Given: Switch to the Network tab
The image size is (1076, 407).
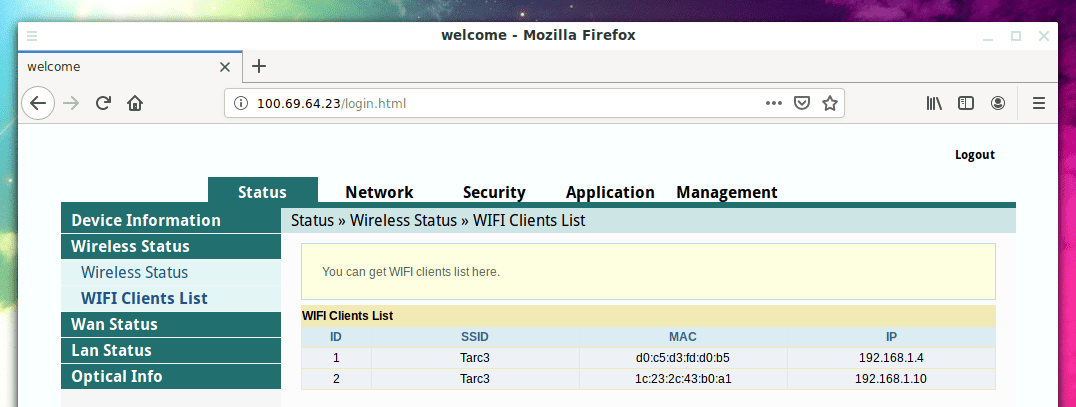Looking at the screenshot, I should 379,192.
